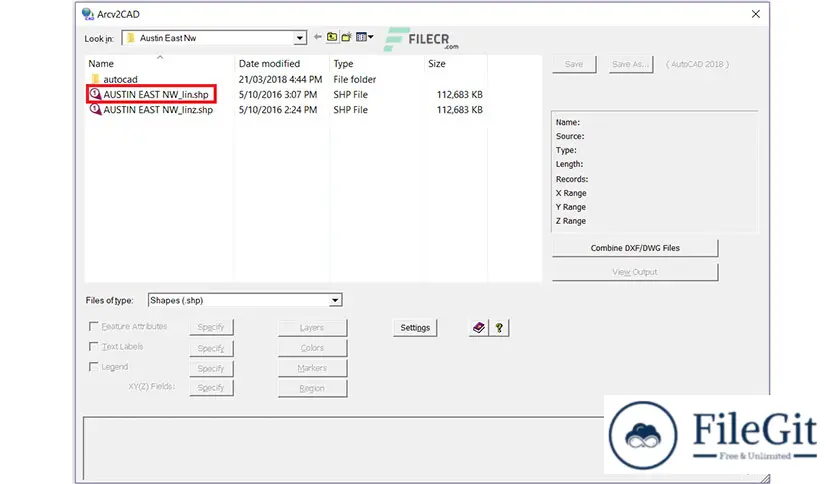836x484 pixels.
Task: Open the Markers button
Action: 312,368
